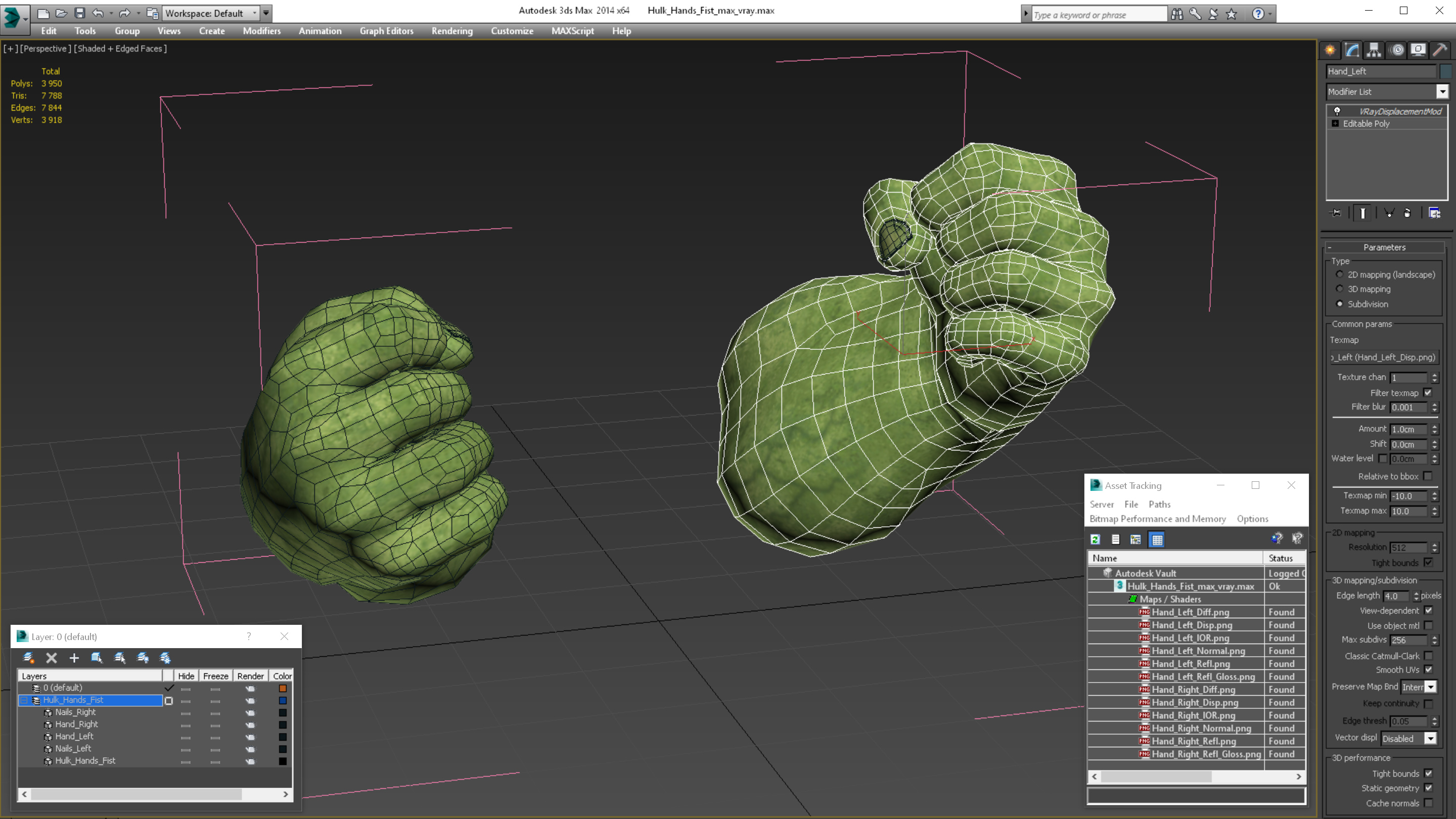Open the Utilities command panel tab
The height and width of the screenshot is (819, 1456).
coord(1440,50)
